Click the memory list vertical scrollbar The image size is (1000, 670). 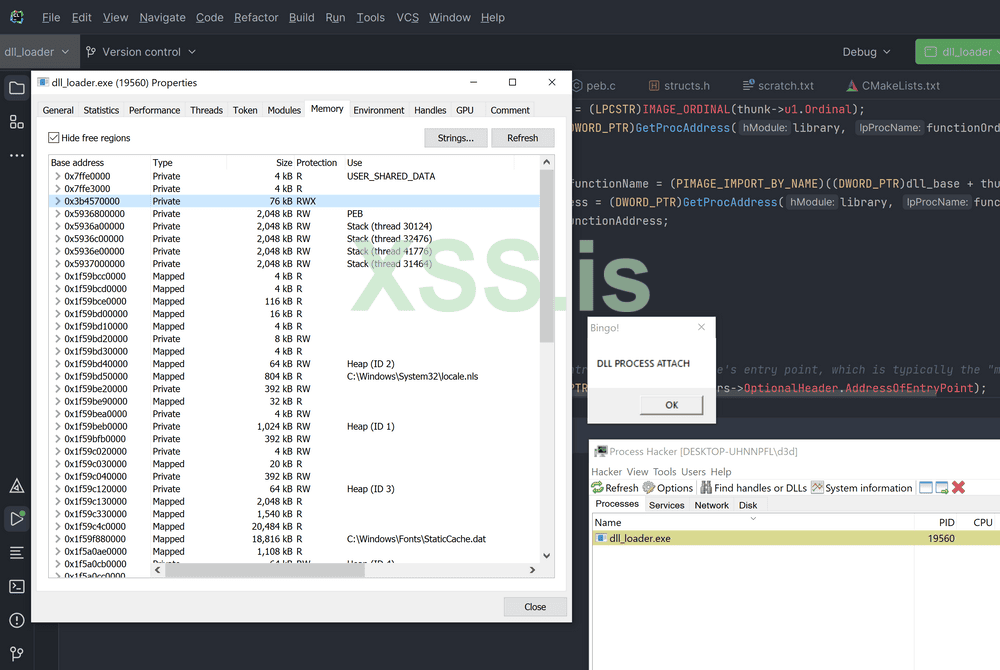point(546,300)
